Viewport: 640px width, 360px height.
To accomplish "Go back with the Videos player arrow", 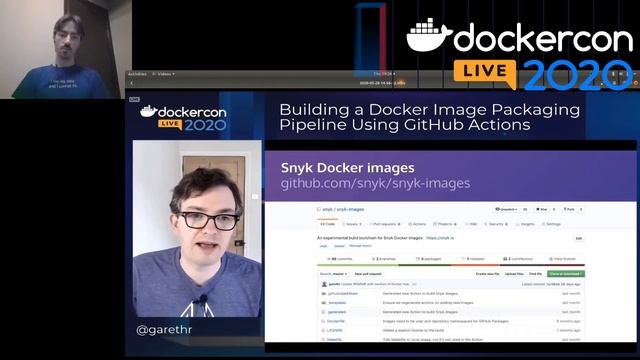I will [131, 83].
